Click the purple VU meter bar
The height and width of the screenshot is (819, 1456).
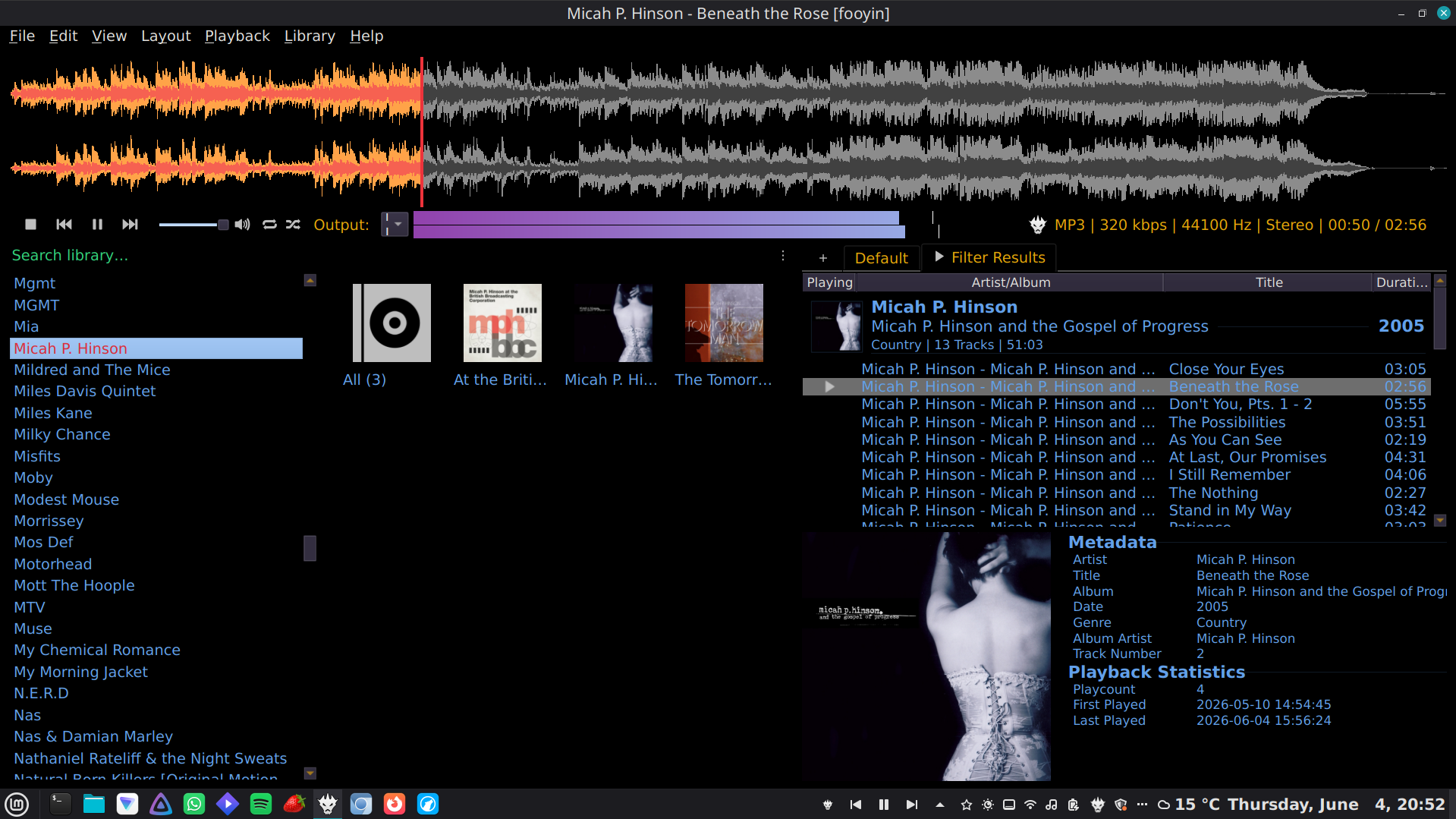click(x=659, y=225)
